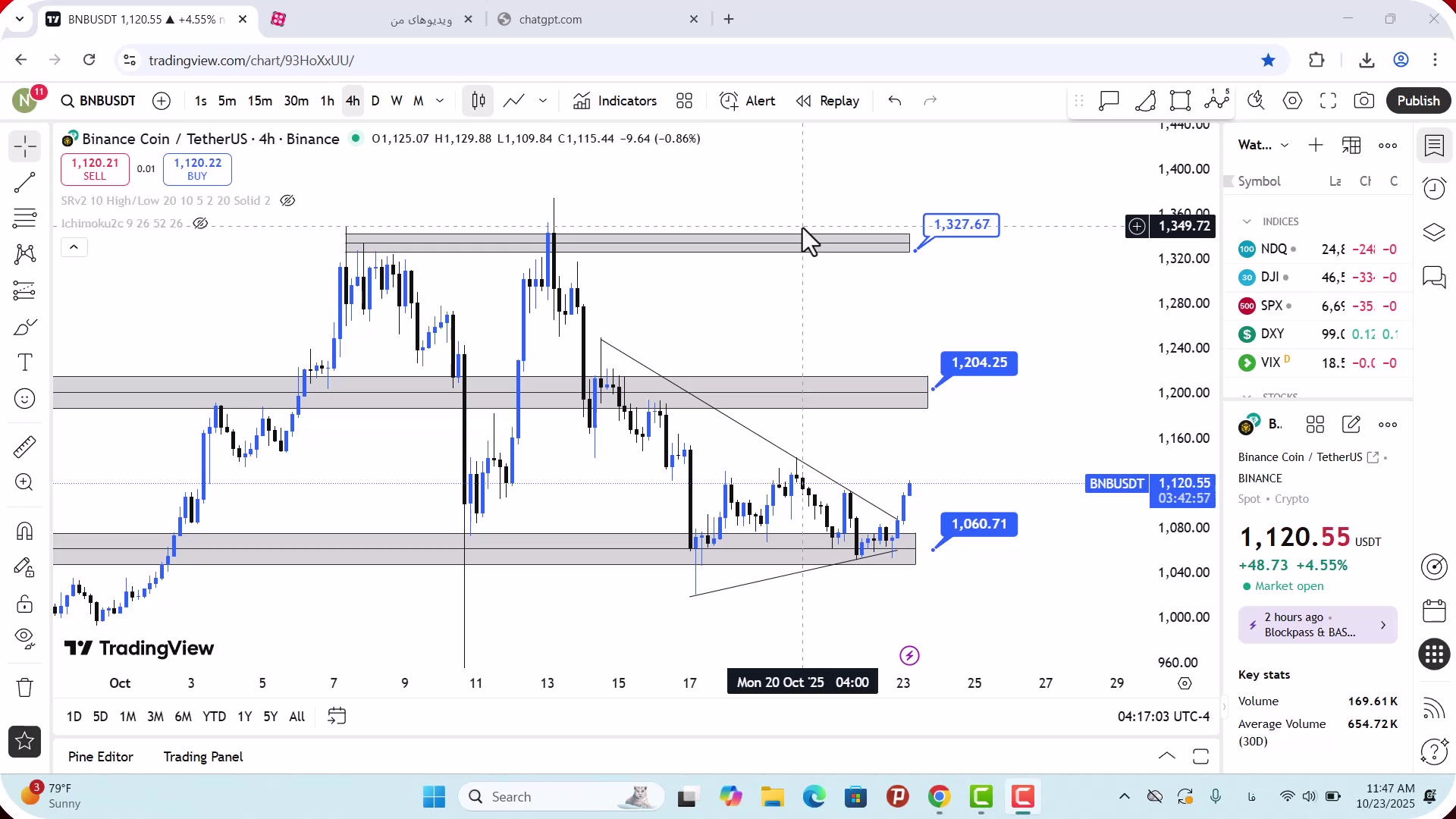Open the patterns tool group
1456x819 pixels.
[25, 254]
